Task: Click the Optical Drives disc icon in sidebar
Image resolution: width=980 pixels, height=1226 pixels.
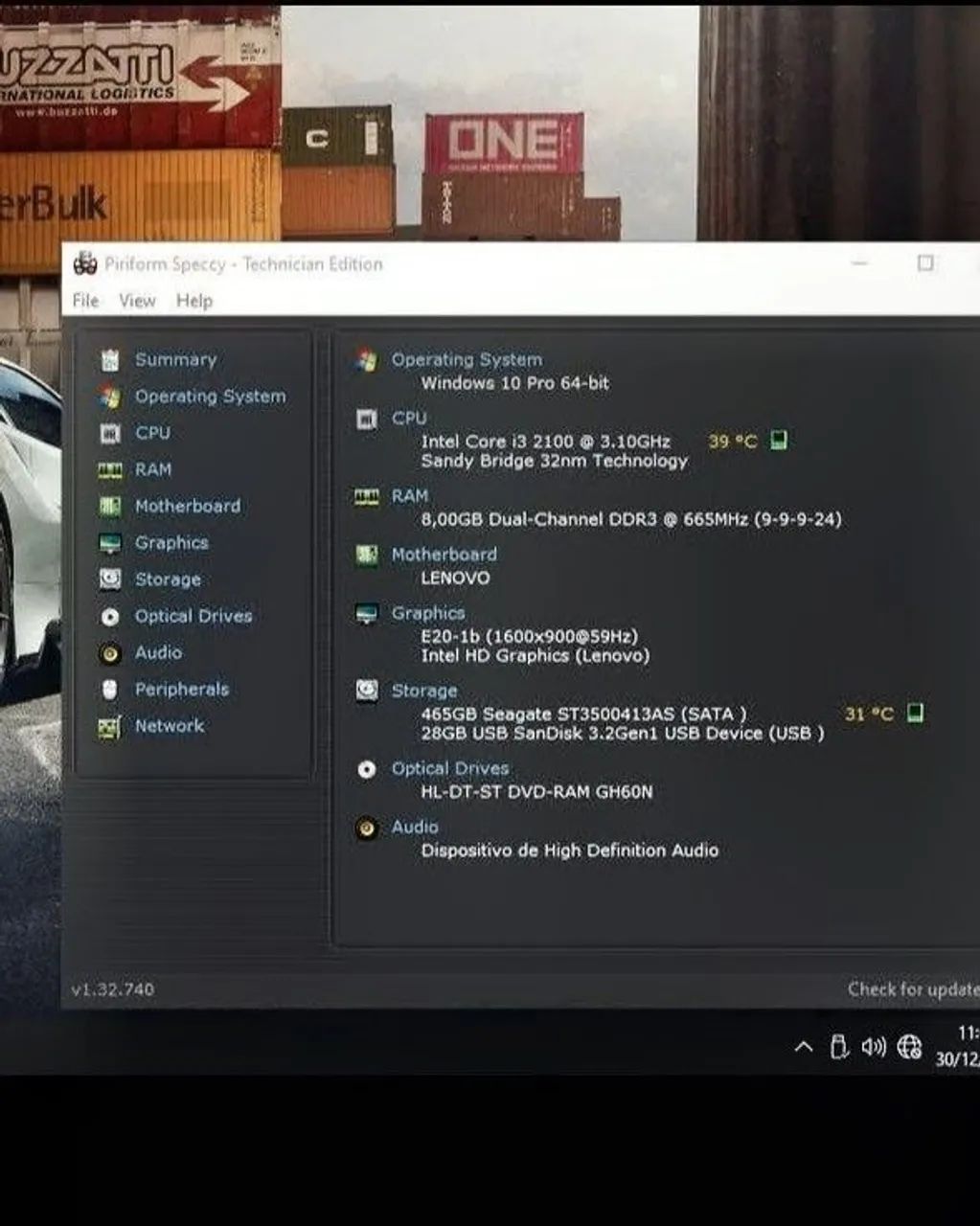Action: 110,617
